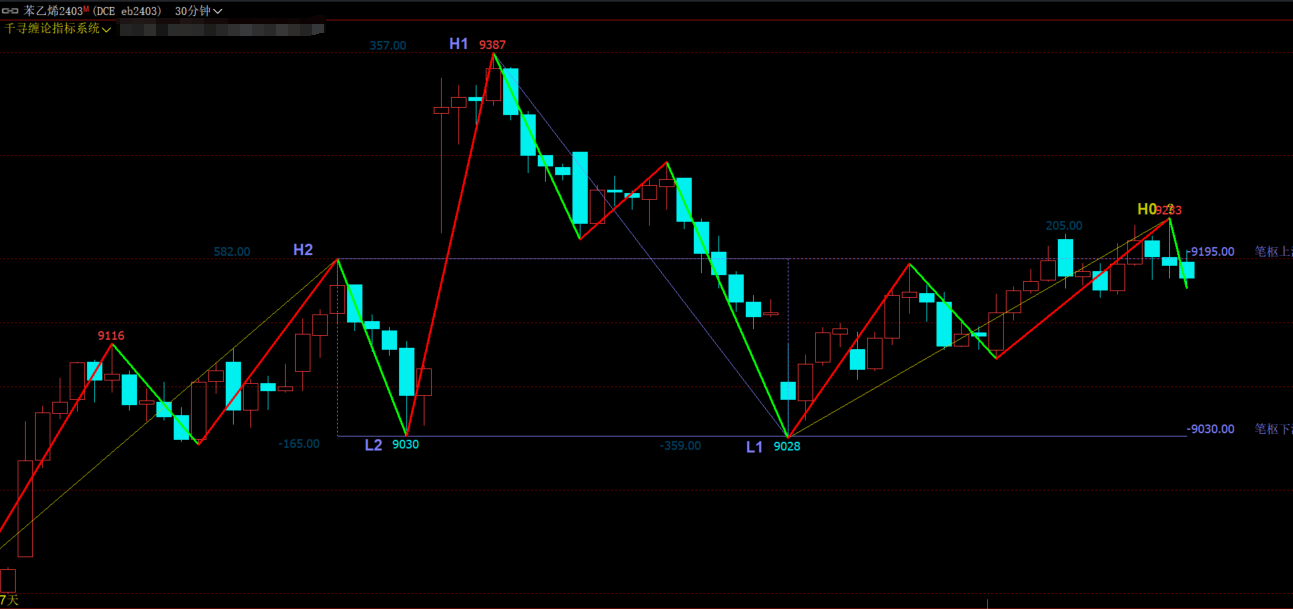Click the 9028 low price label

coord(787,447)
